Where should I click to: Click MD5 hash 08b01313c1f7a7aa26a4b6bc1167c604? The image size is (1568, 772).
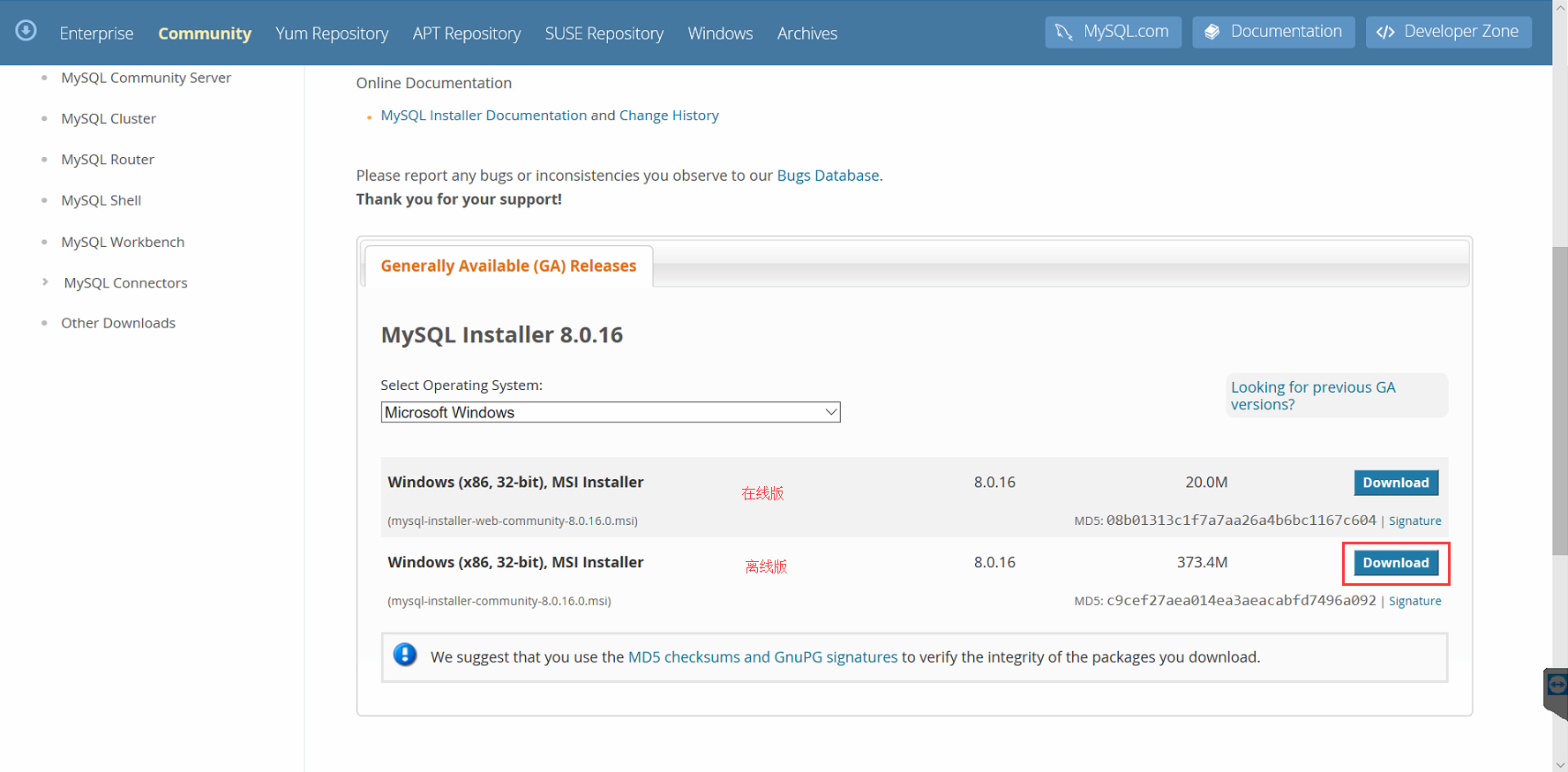[x=1241, y=521]
